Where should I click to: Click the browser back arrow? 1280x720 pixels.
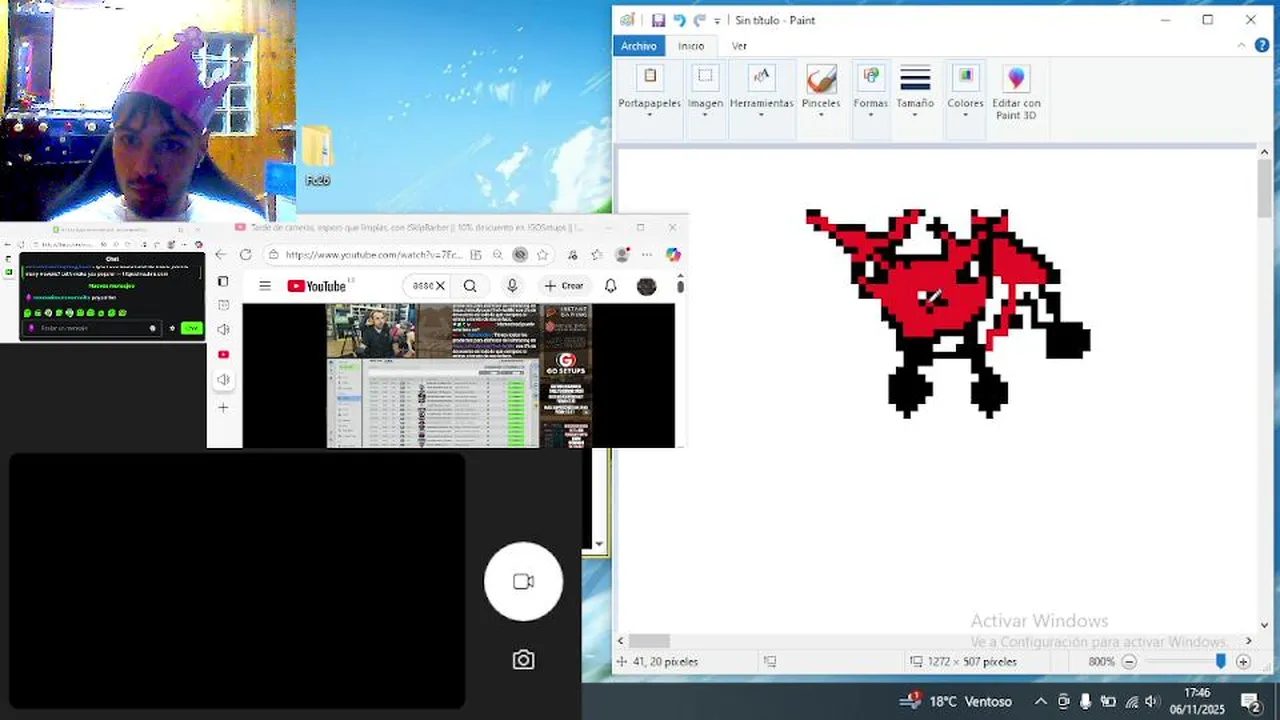click(221, 255)
